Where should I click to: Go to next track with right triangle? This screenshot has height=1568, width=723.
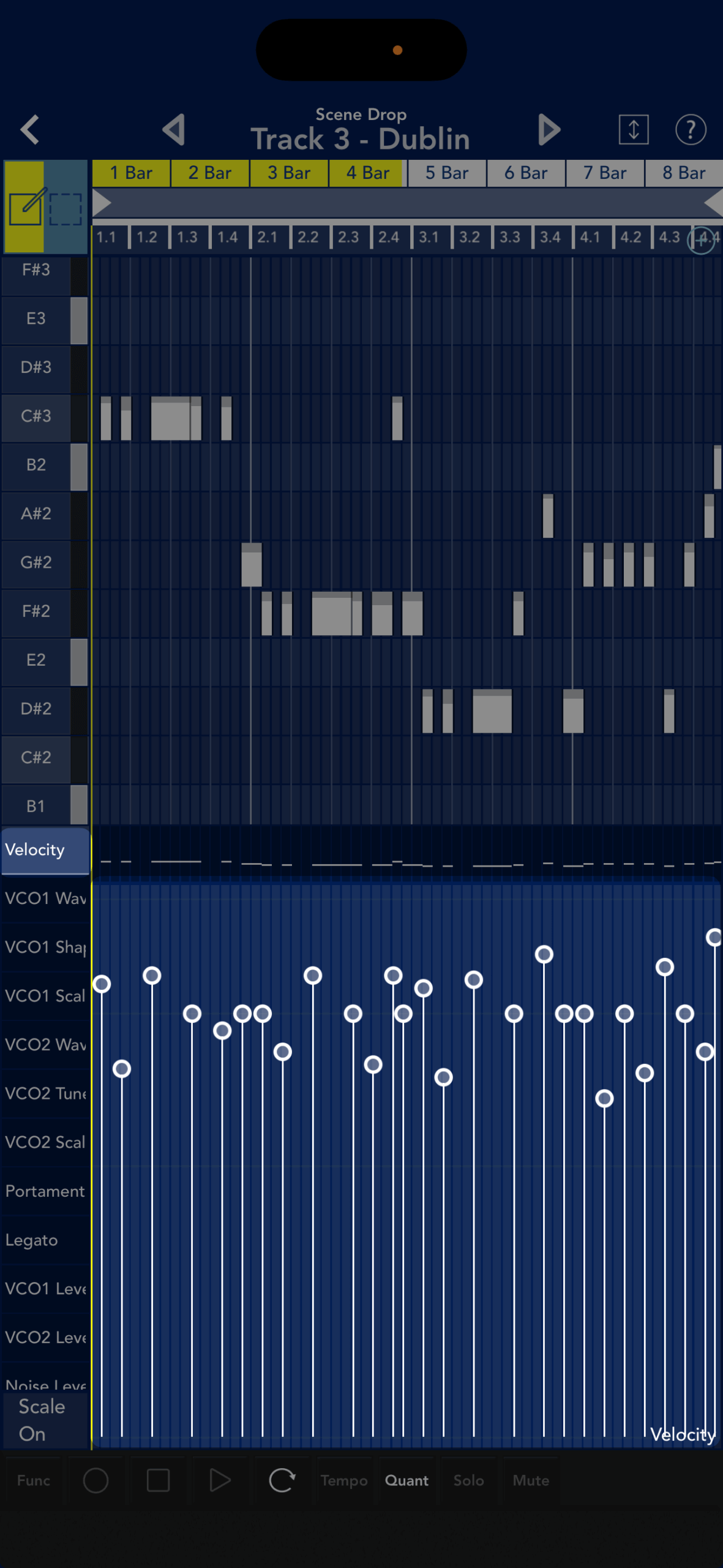pos(549,129)
